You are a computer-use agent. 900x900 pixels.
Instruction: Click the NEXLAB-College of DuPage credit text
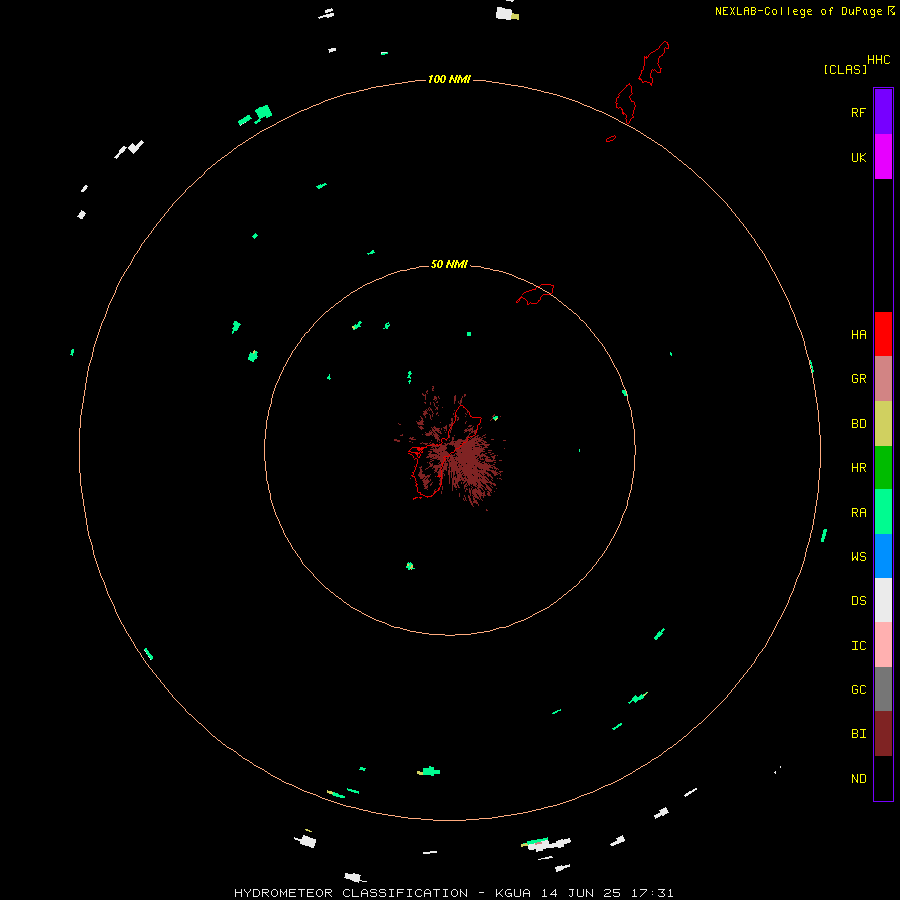click(x=804, y=11)
